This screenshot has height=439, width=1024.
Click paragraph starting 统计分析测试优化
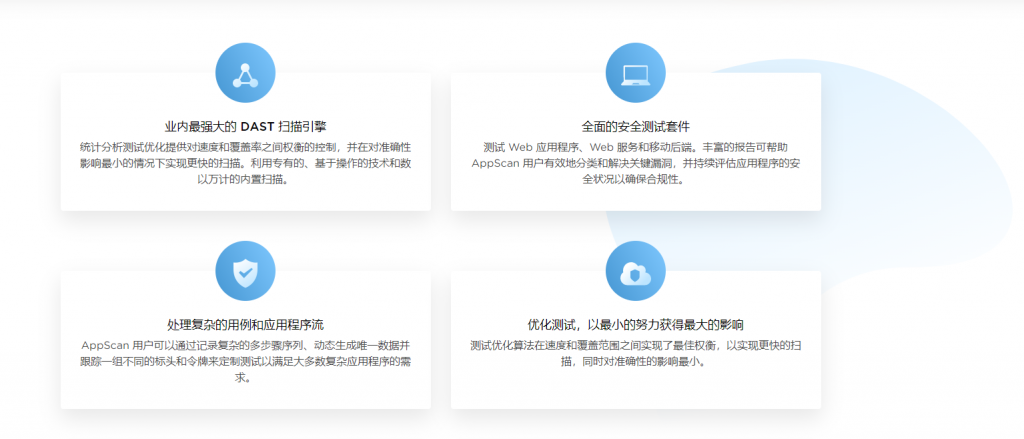(245, 163)
